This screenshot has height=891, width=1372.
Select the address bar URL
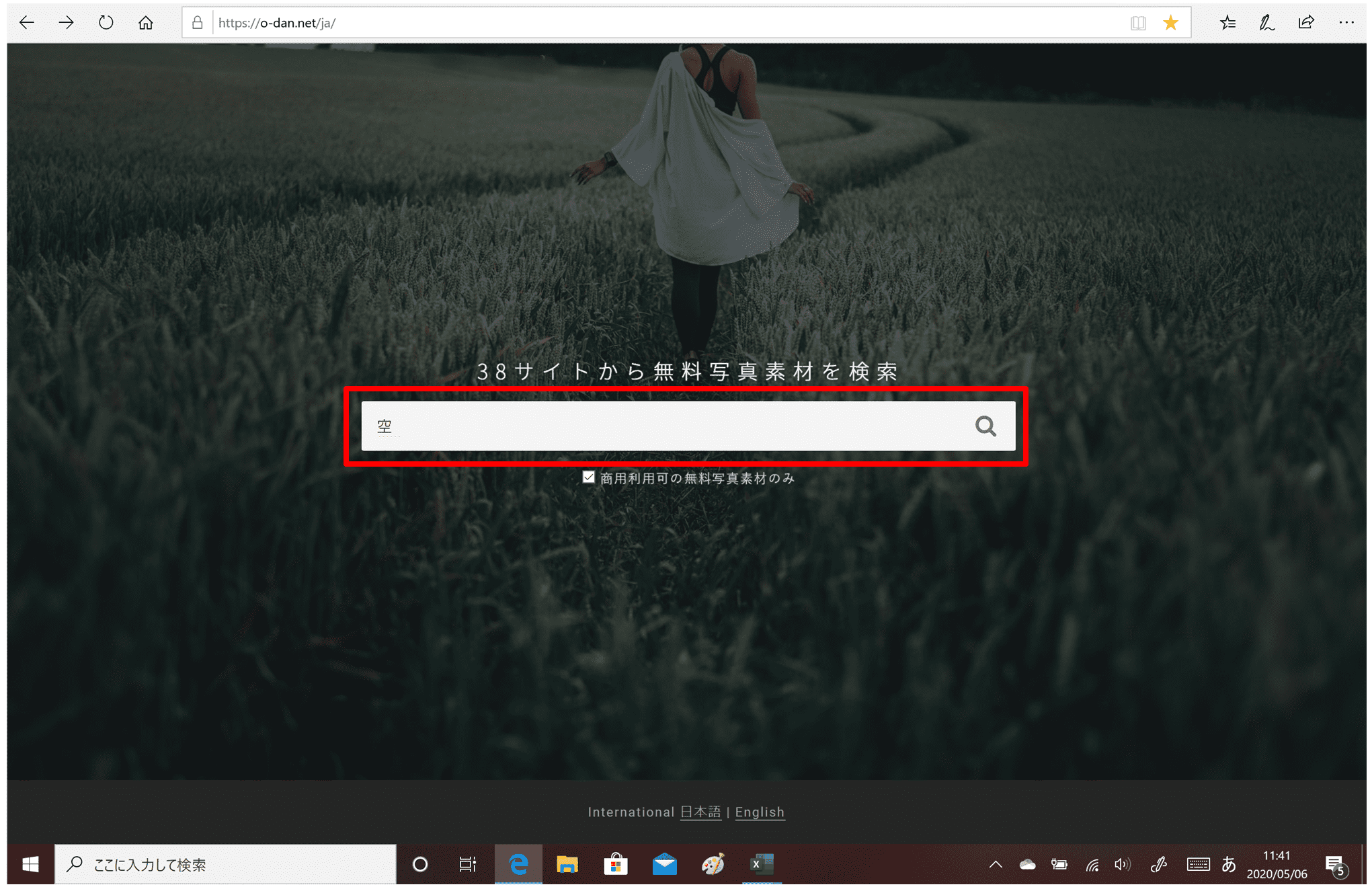pos(277,23)
